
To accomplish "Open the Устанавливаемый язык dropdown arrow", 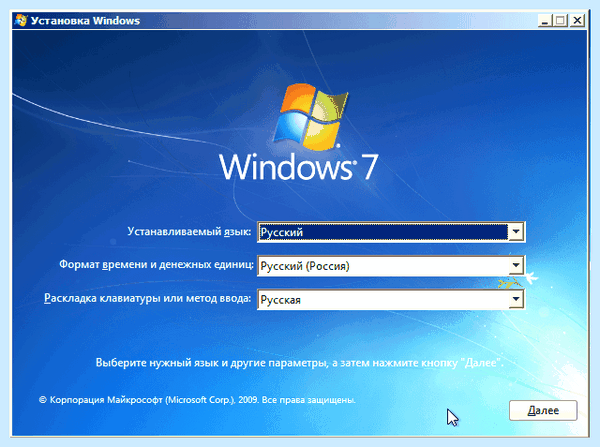I will click(x=516, y=232).
